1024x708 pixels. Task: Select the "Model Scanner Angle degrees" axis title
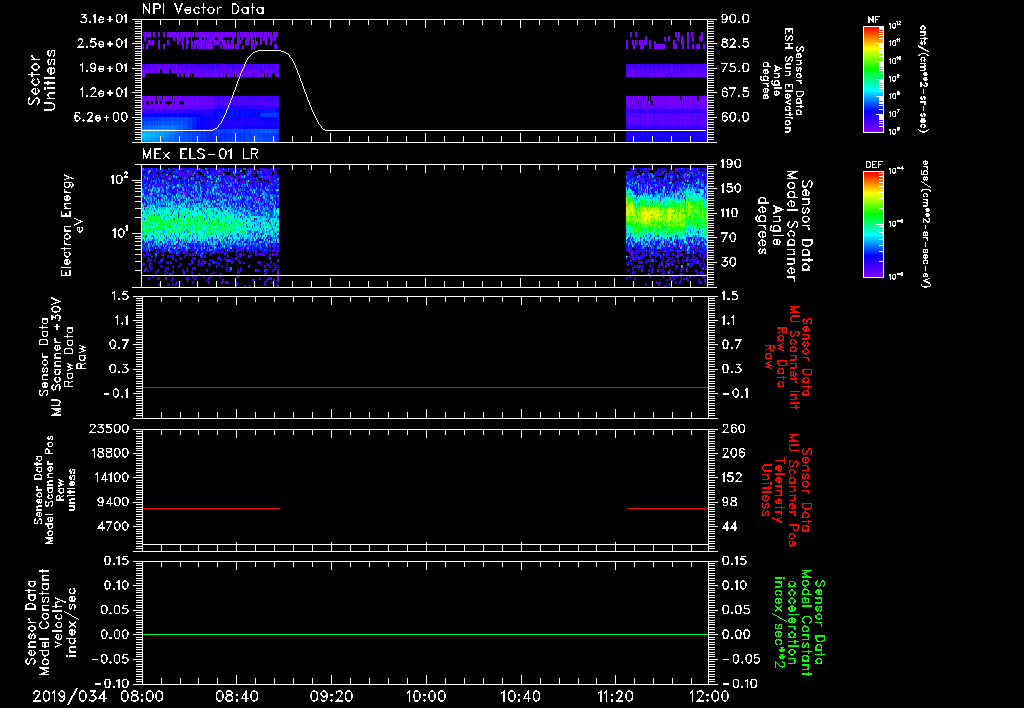pyautogui.click(x=784, y=225)
